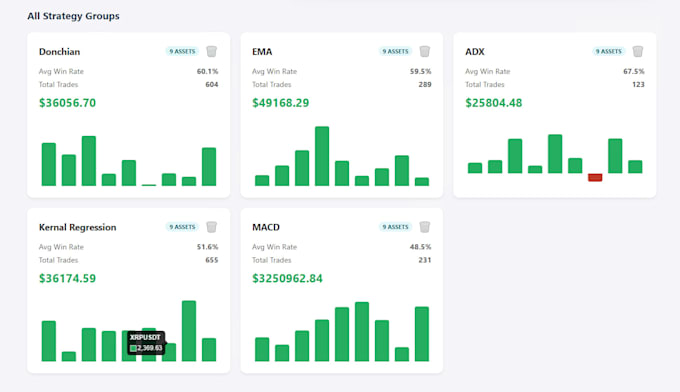Viewport: 680px width, 392px height.
Task: Open the Donchian card title
Action: (x=59, y=52)
